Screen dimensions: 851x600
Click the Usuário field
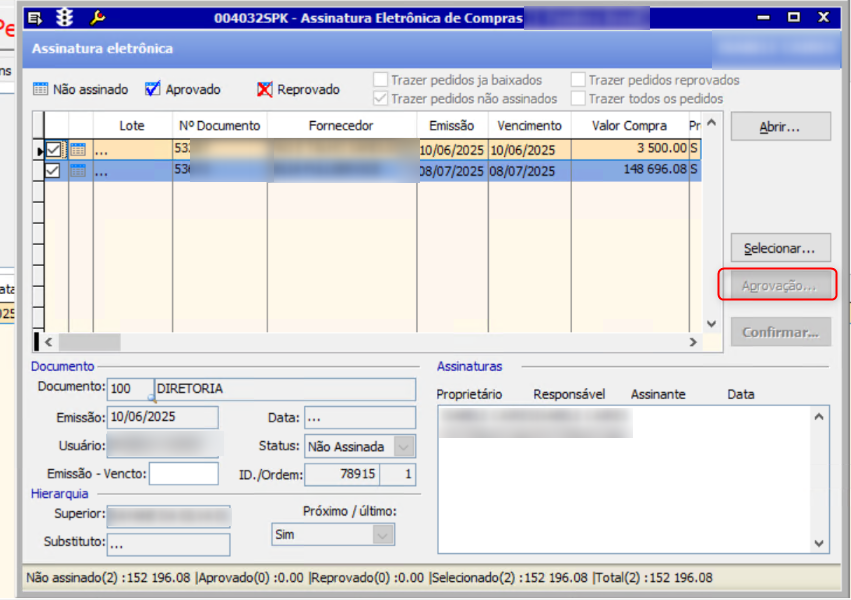165,445
